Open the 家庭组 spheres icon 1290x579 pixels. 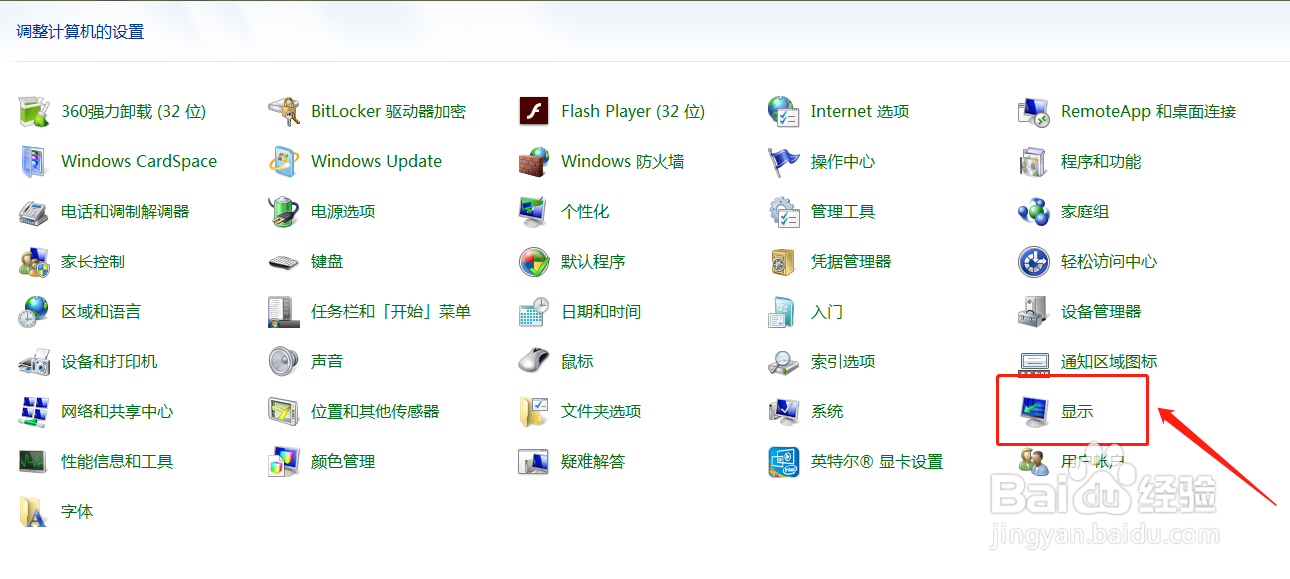[x=1033, y=212]
